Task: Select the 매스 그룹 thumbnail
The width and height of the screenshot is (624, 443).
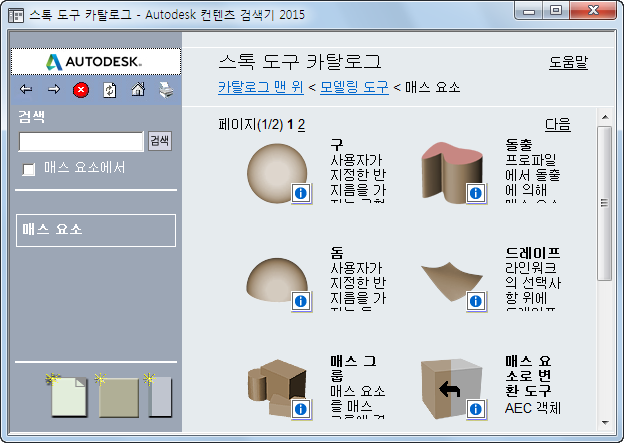Action: [x=277, y=387]
